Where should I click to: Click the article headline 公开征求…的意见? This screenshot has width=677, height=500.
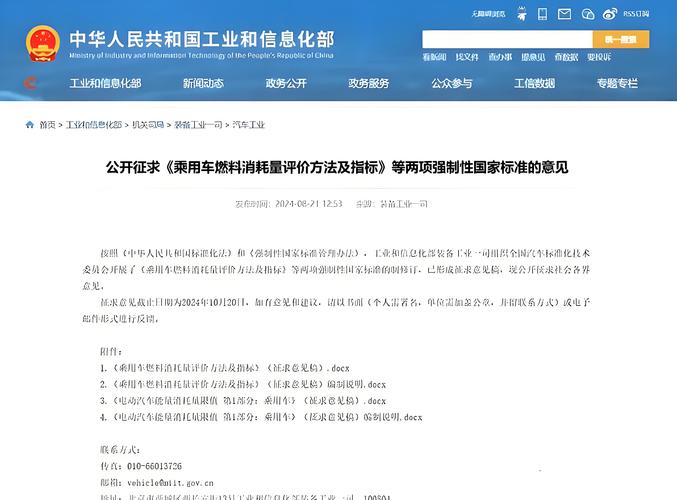tap(337, 167)
